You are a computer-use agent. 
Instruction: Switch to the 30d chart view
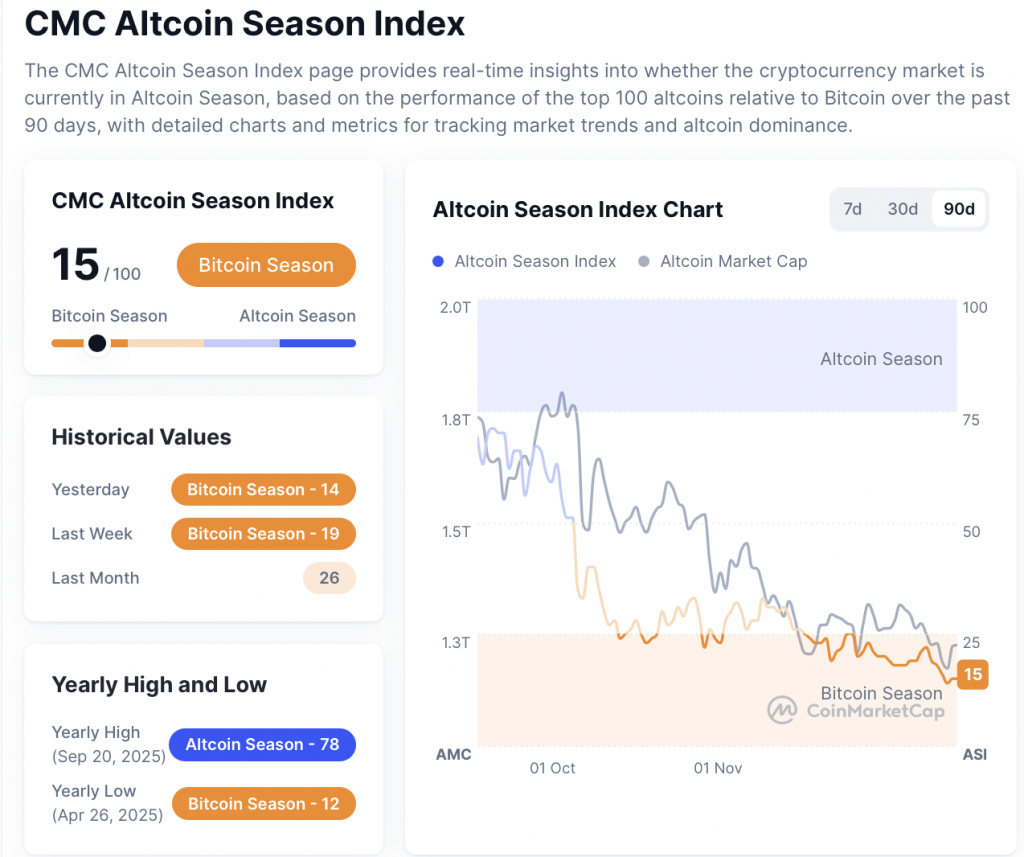(x=902, y=209)
